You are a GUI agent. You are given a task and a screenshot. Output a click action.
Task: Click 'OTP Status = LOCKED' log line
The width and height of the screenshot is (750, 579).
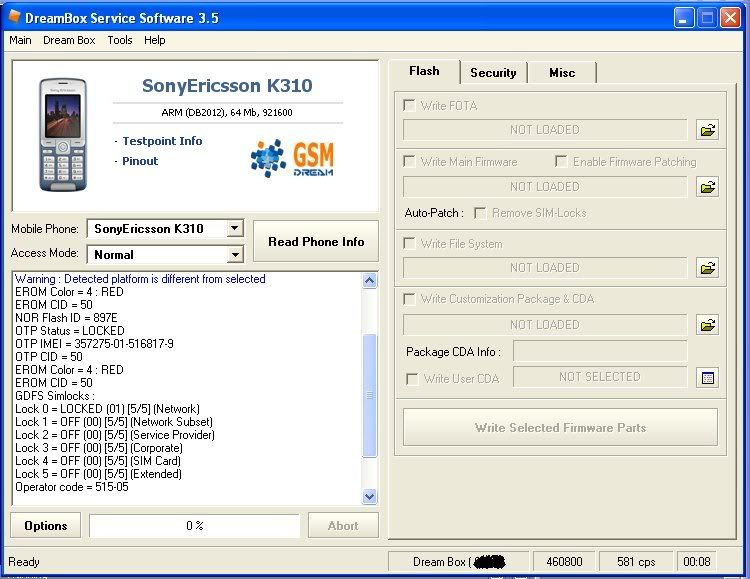[69, 331]
